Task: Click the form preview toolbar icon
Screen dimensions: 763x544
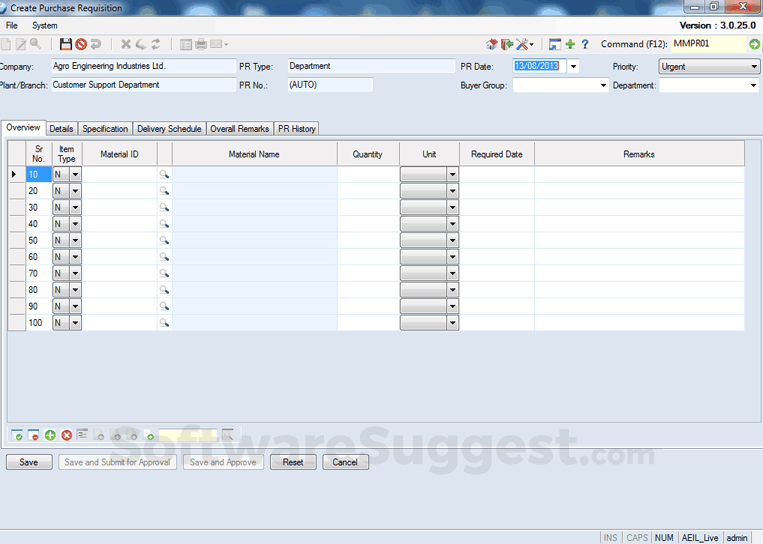Action: (185, 44)
